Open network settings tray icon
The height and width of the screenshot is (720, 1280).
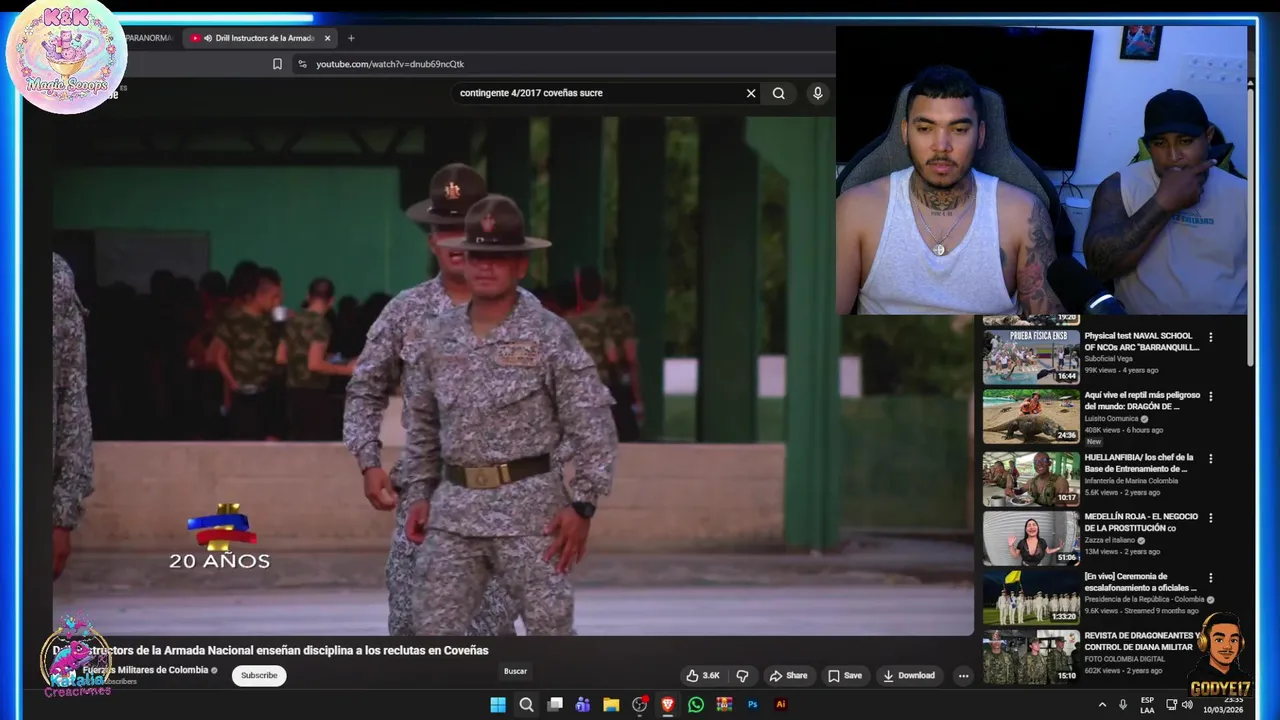(1171, 704)
